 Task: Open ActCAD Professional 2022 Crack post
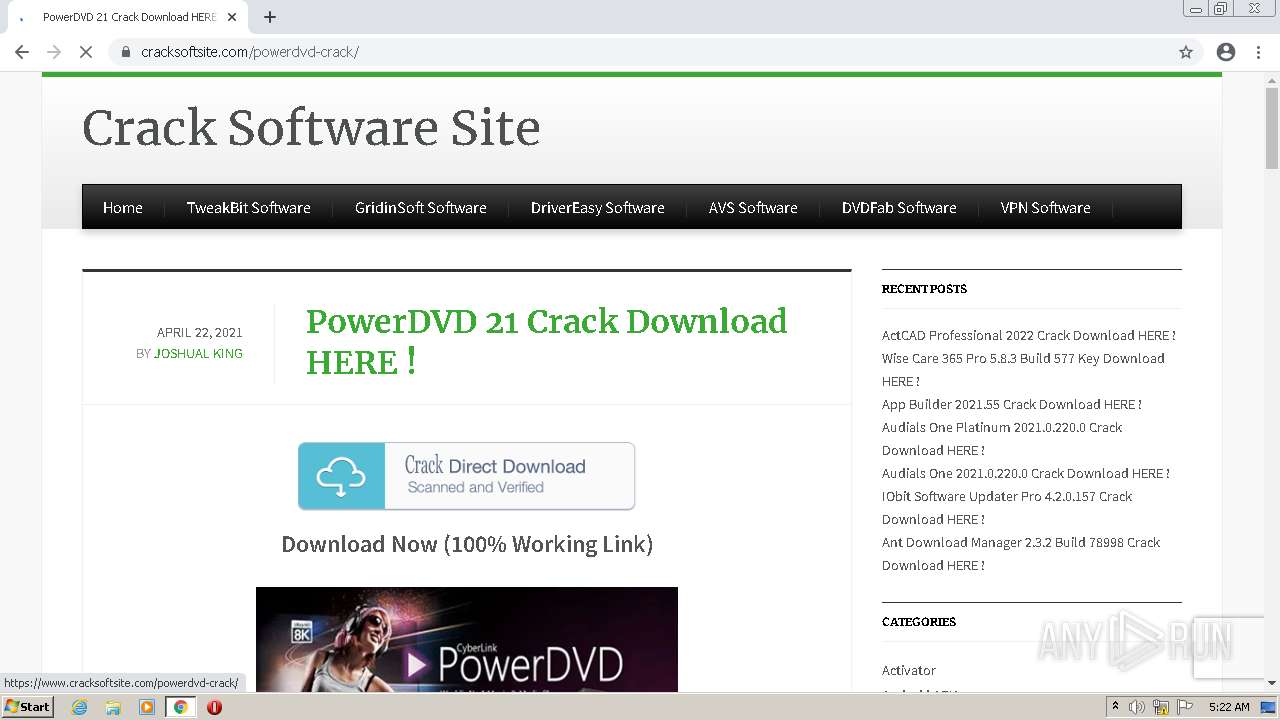(x=1029, y=335)
